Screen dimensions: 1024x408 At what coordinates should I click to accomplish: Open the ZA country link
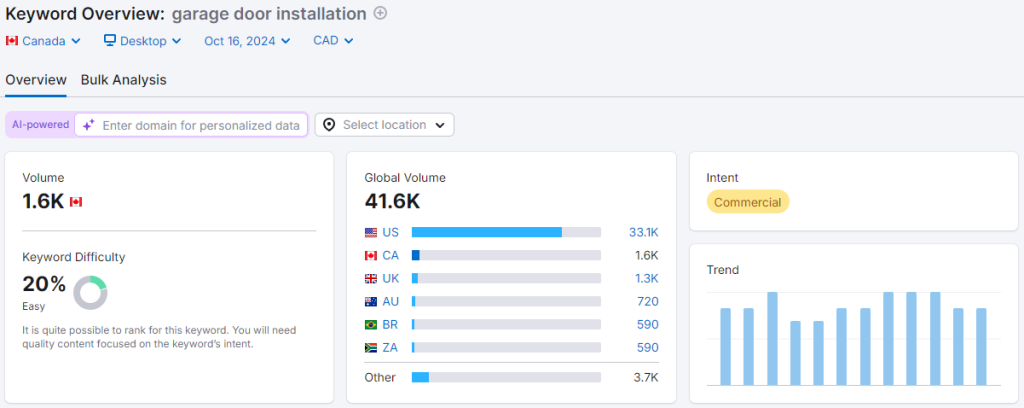pos(390,347)
